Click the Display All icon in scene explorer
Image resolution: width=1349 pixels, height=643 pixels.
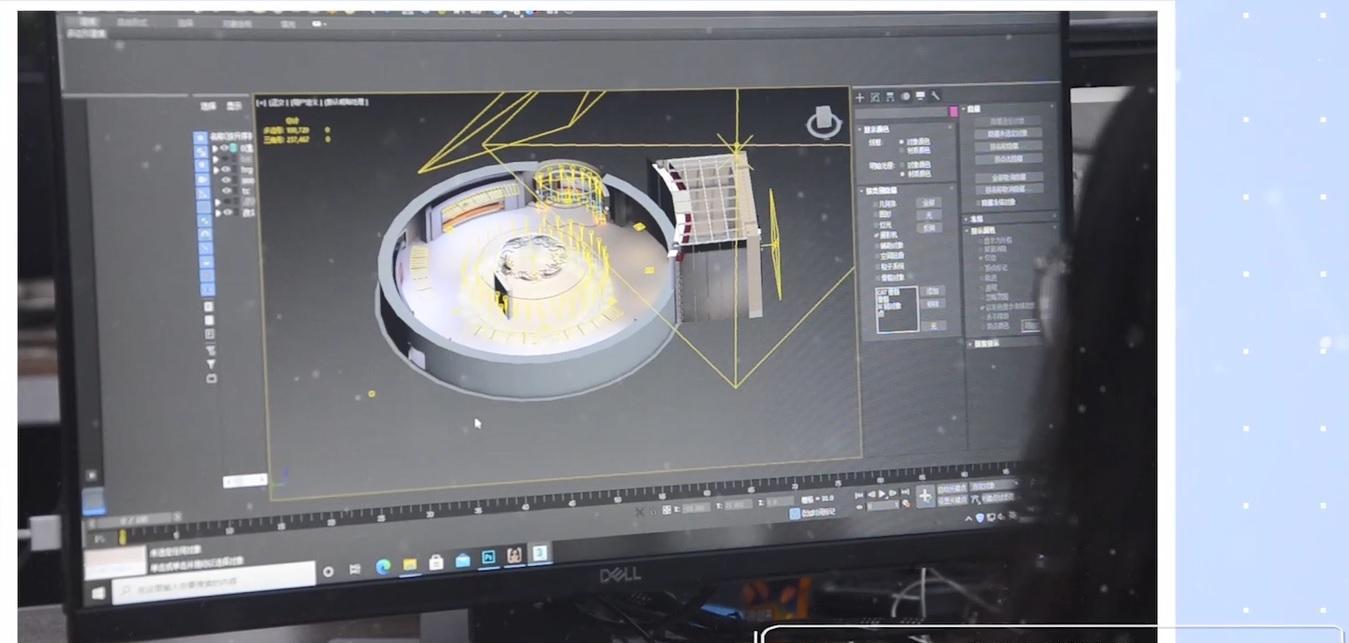[x=209, y=307]
